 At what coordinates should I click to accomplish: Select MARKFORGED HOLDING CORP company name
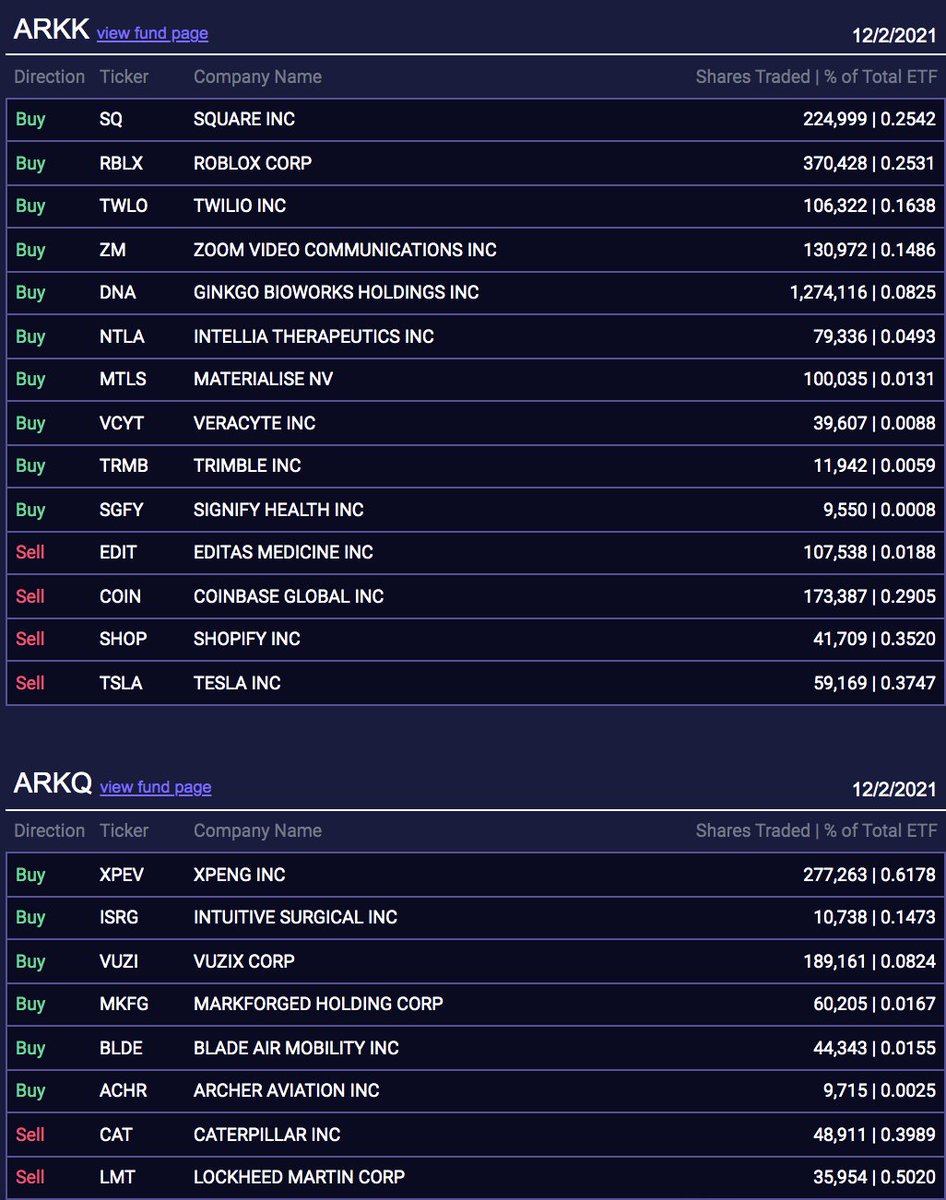318,1004
